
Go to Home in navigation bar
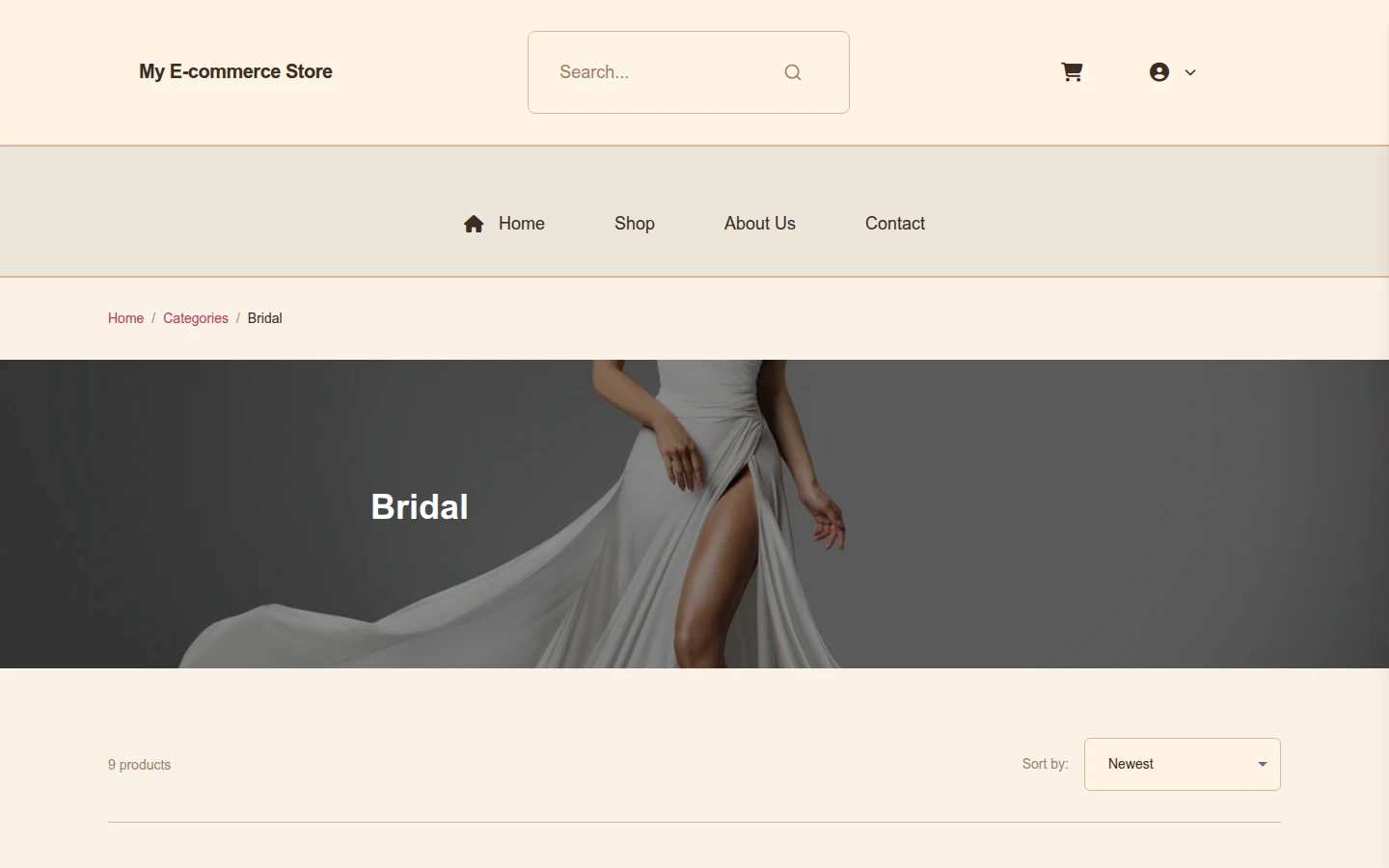coord(522,224)
